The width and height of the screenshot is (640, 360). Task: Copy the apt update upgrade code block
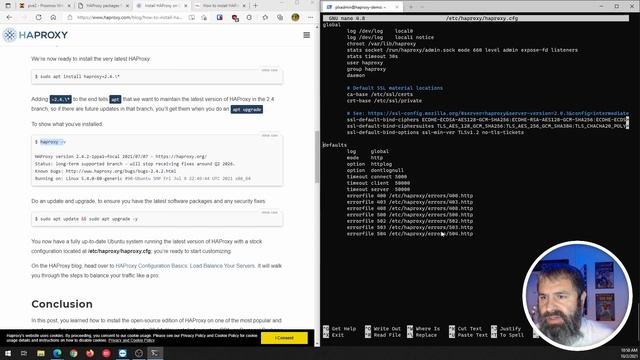269,213
